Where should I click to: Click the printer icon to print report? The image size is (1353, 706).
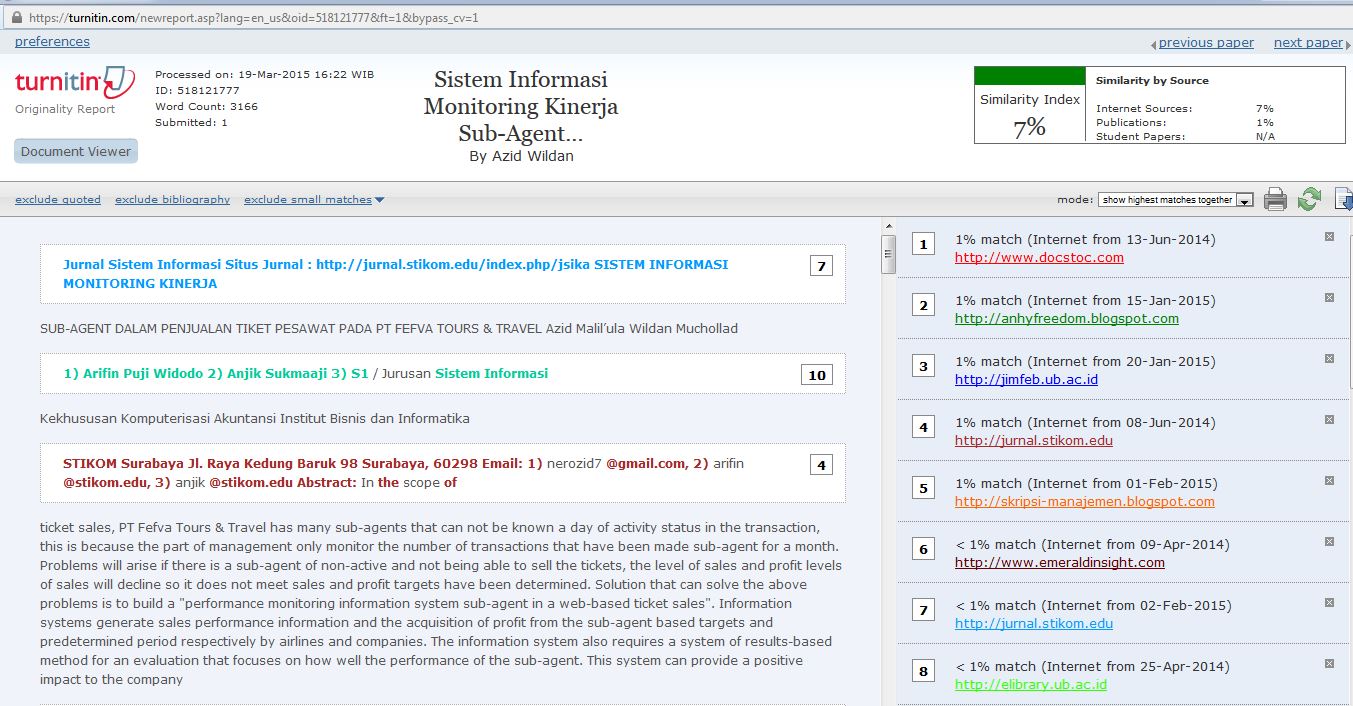point(1275,199)
